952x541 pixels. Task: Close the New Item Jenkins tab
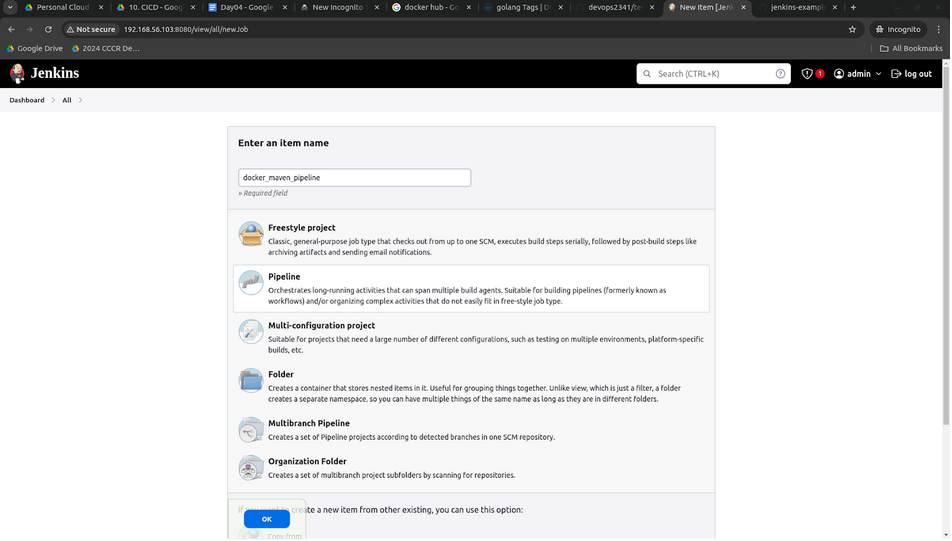click(744, 7)
